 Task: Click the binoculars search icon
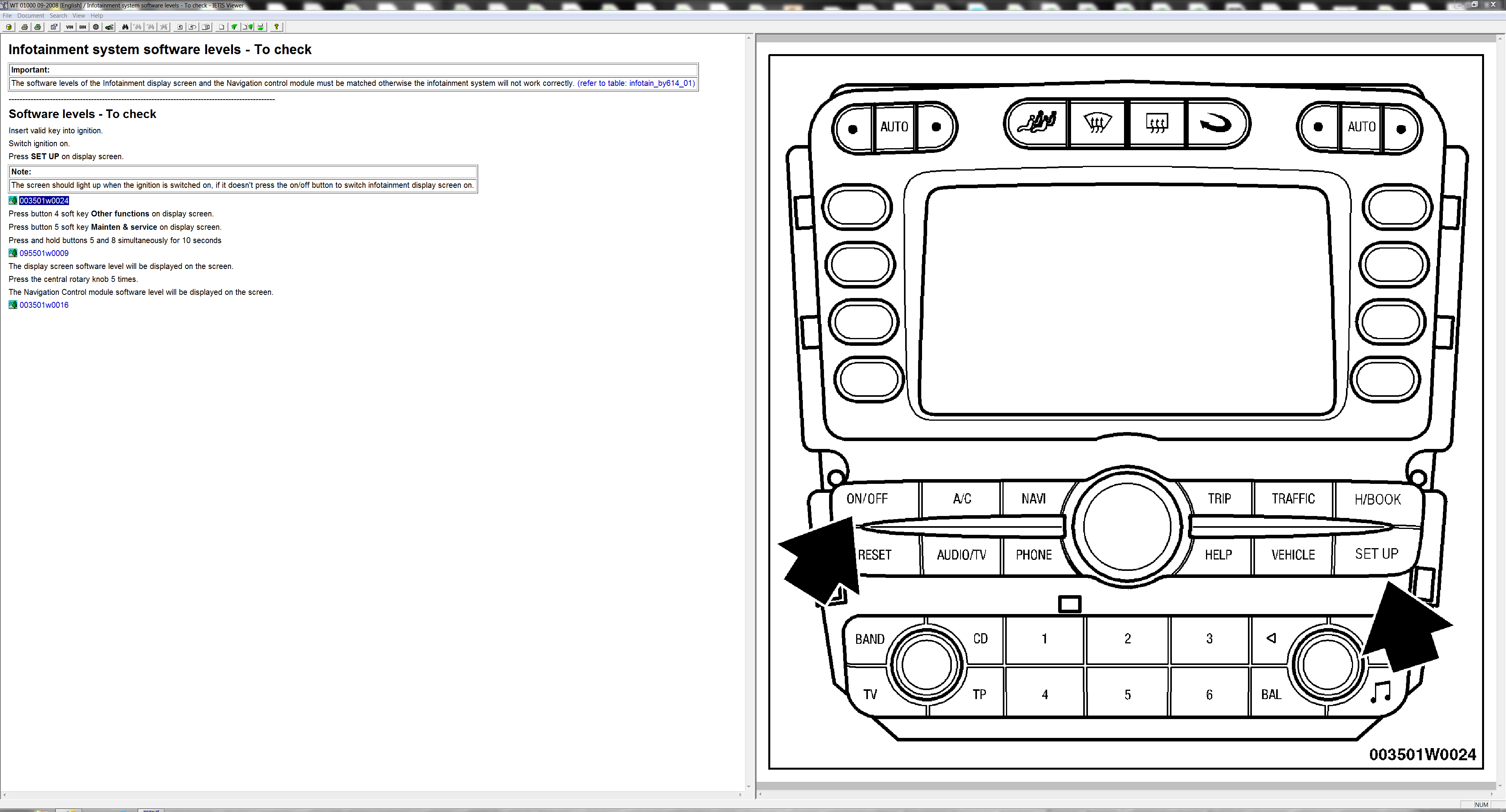tap(125, 27)
